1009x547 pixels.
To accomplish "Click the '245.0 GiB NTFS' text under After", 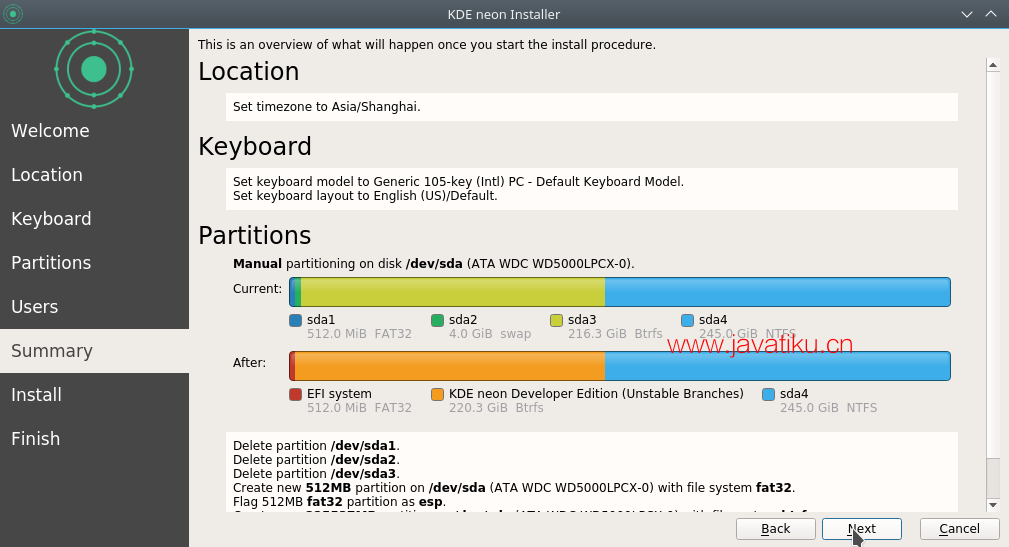I will [x=828, y=408].
